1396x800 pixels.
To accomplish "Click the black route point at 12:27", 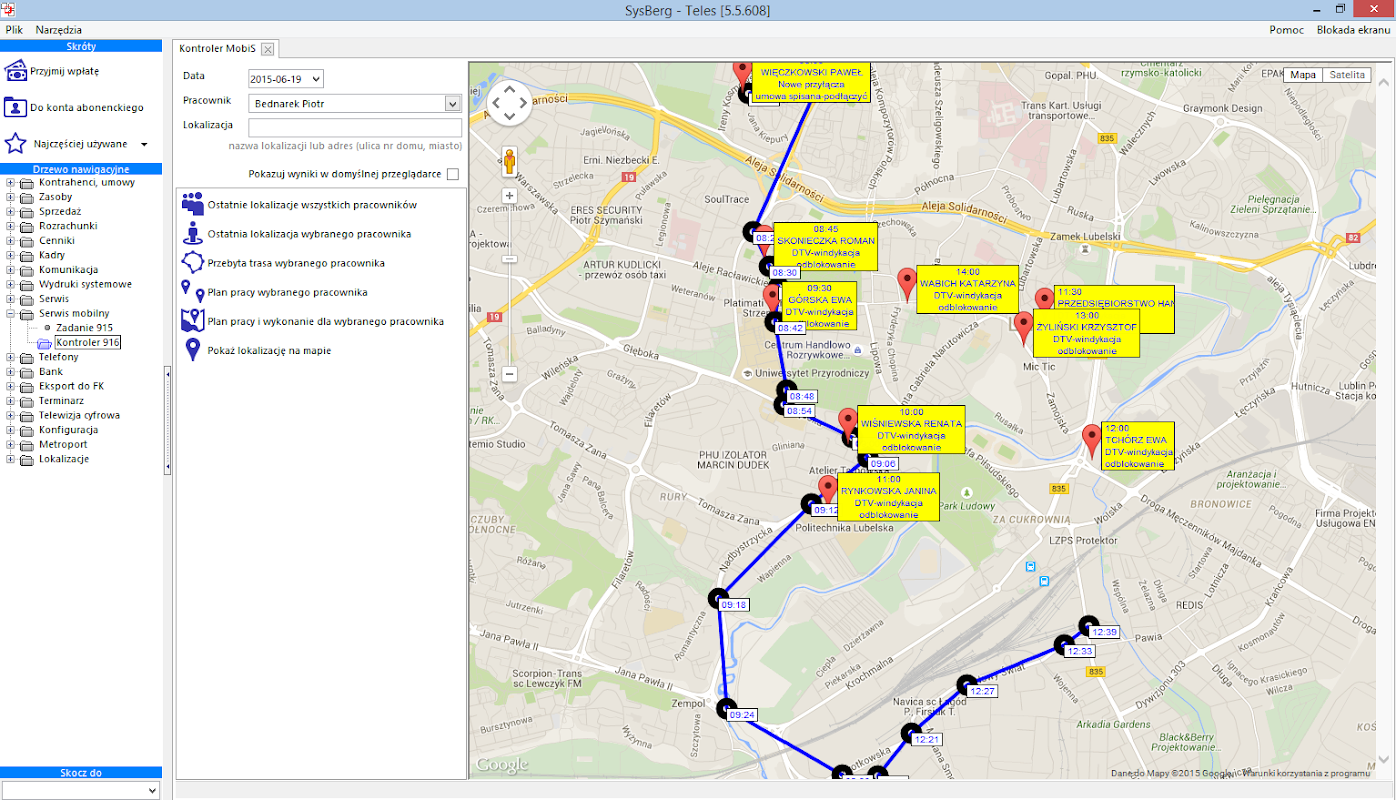I will click(966, 685).
